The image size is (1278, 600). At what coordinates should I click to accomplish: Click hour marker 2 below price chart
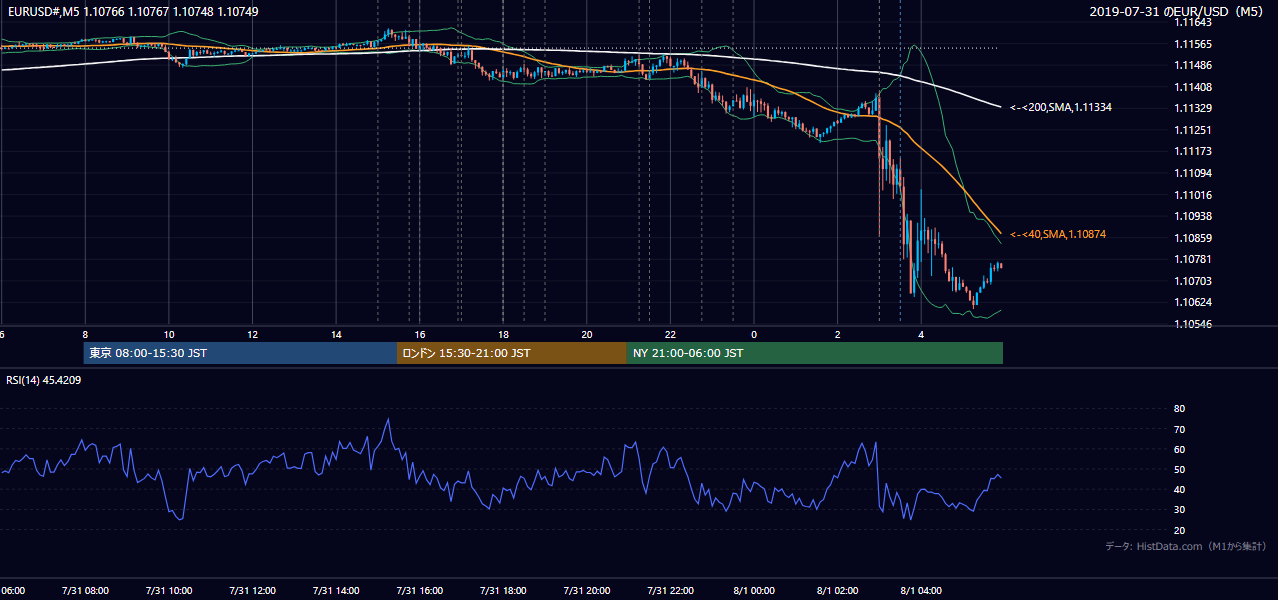[838, 334]
